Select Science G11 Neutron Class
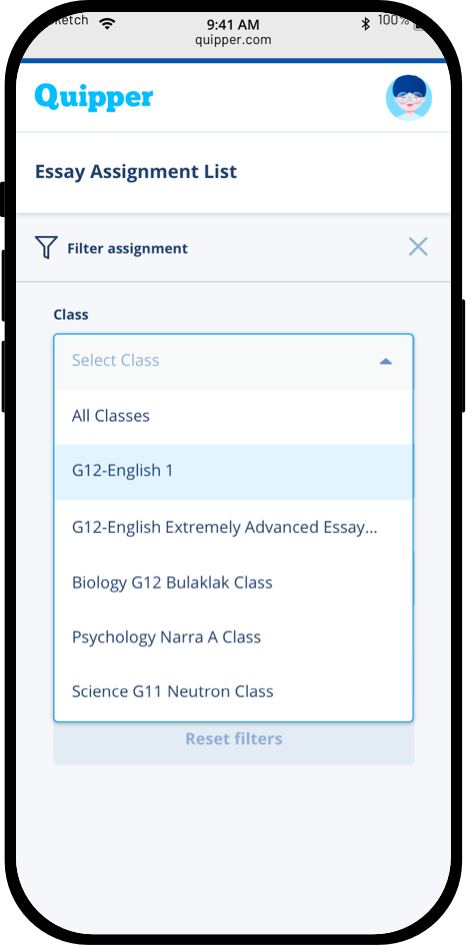This screenshot has width=466, height=946. (x=234, y=691)
